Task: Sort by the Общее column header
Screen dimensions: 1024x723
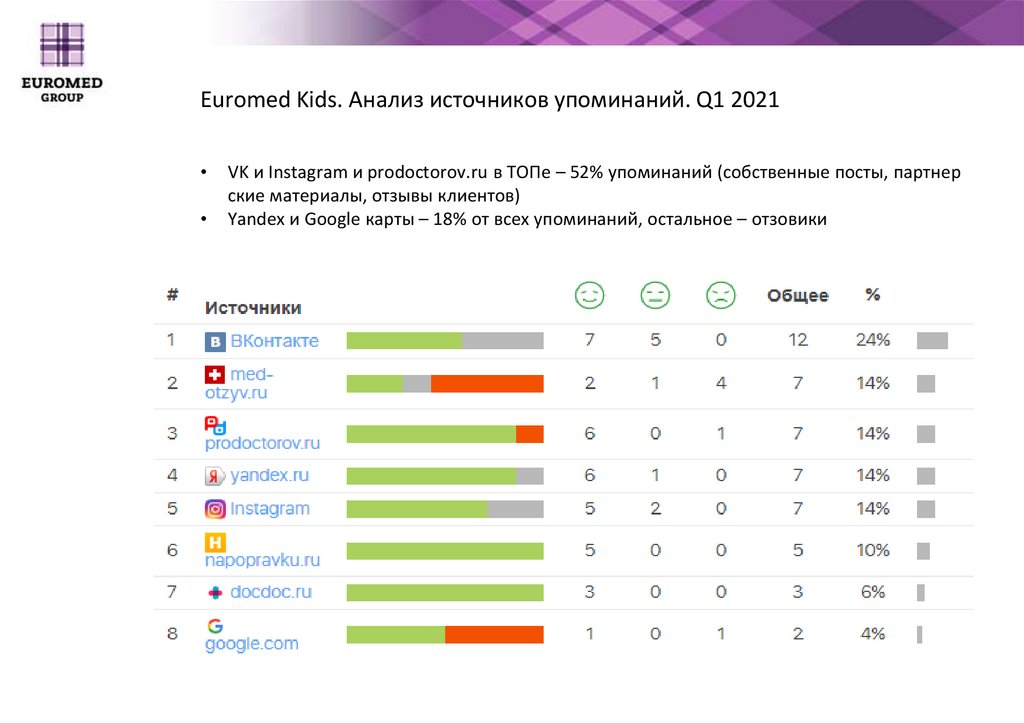Action: point(797,296)
